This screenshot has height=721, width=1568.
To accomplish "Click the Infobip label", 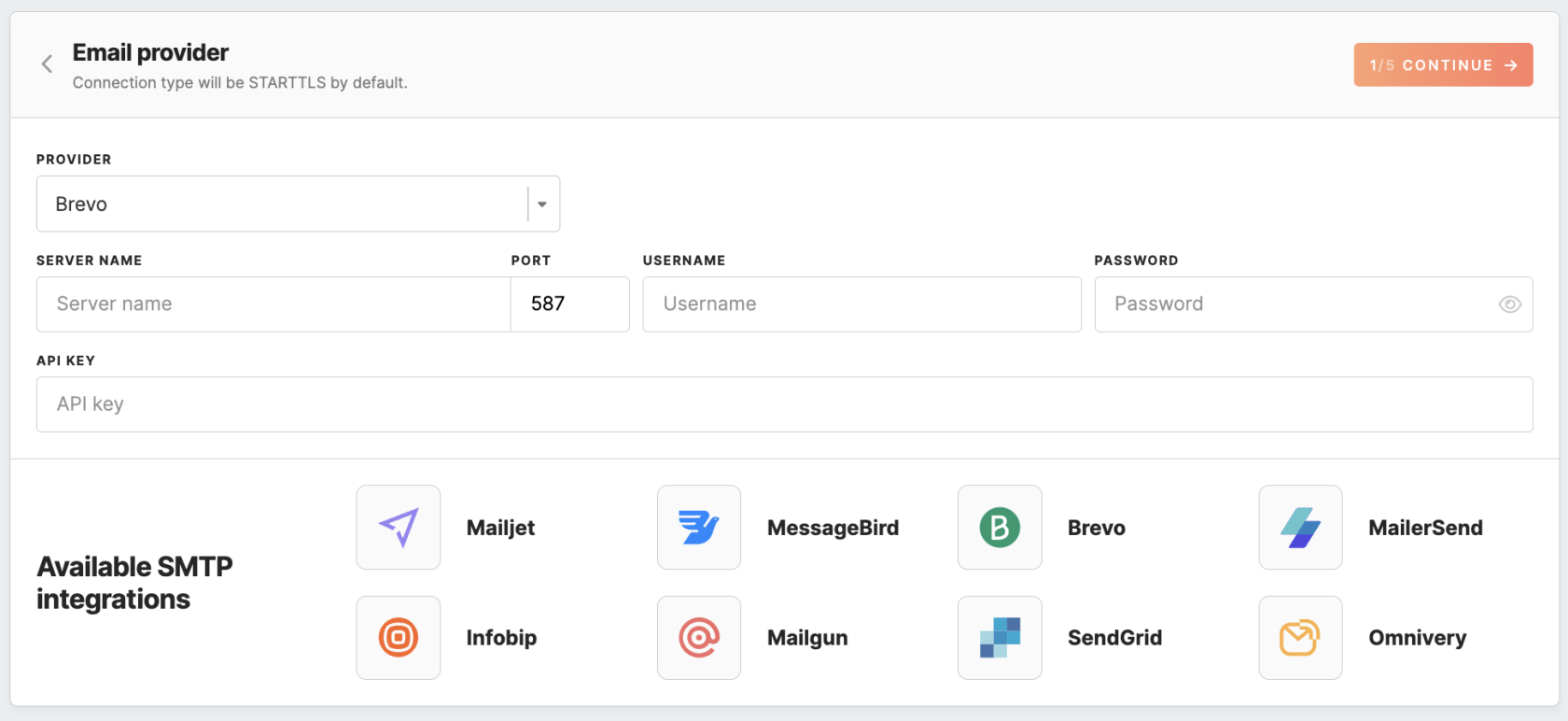I will click(x=501, y=638).
